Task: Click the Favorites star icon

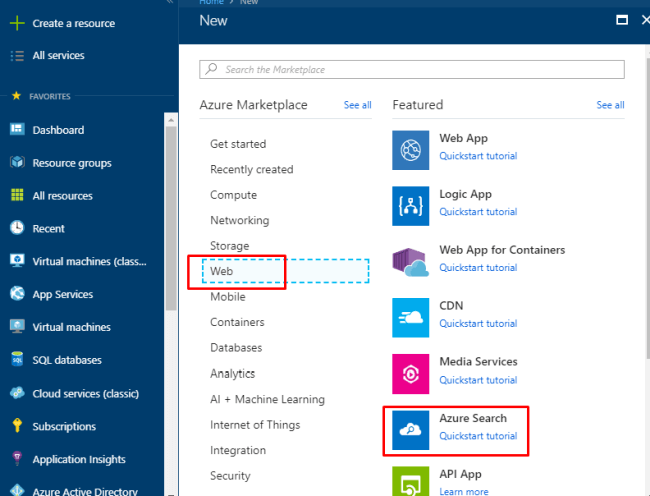Action: (16, 96)
